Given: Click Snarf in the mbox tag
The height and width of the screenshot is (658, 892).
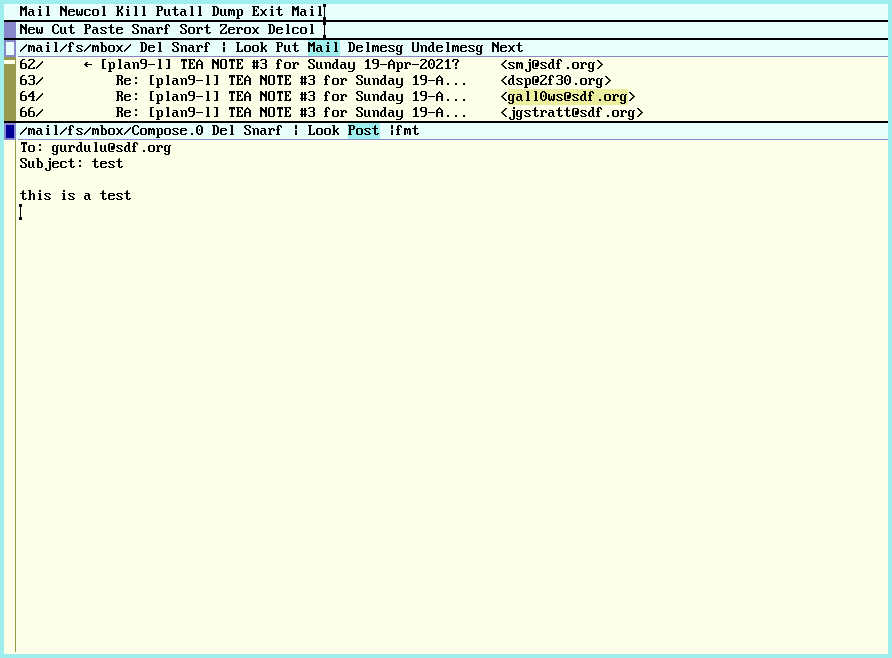Looking at the screenshot, I should pos(191,48).
